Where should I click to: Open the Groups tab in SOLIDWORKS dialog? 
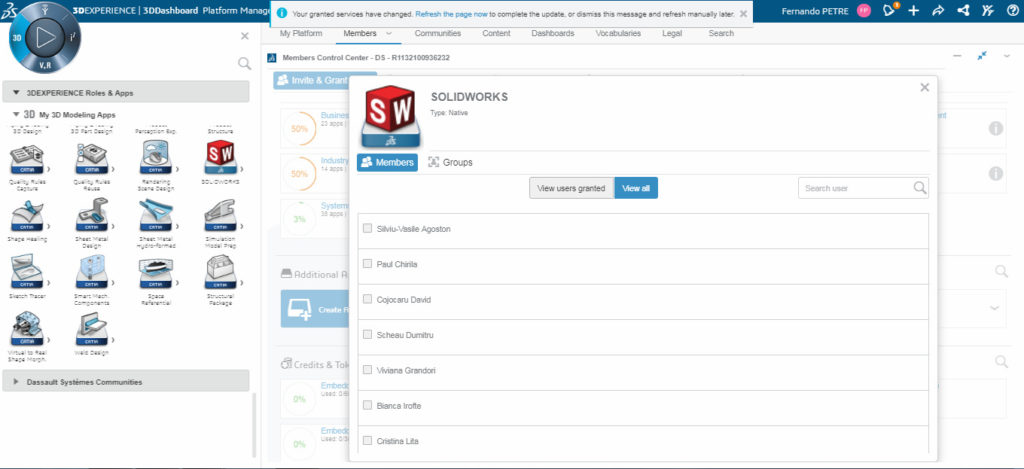[x=450, y=162]
